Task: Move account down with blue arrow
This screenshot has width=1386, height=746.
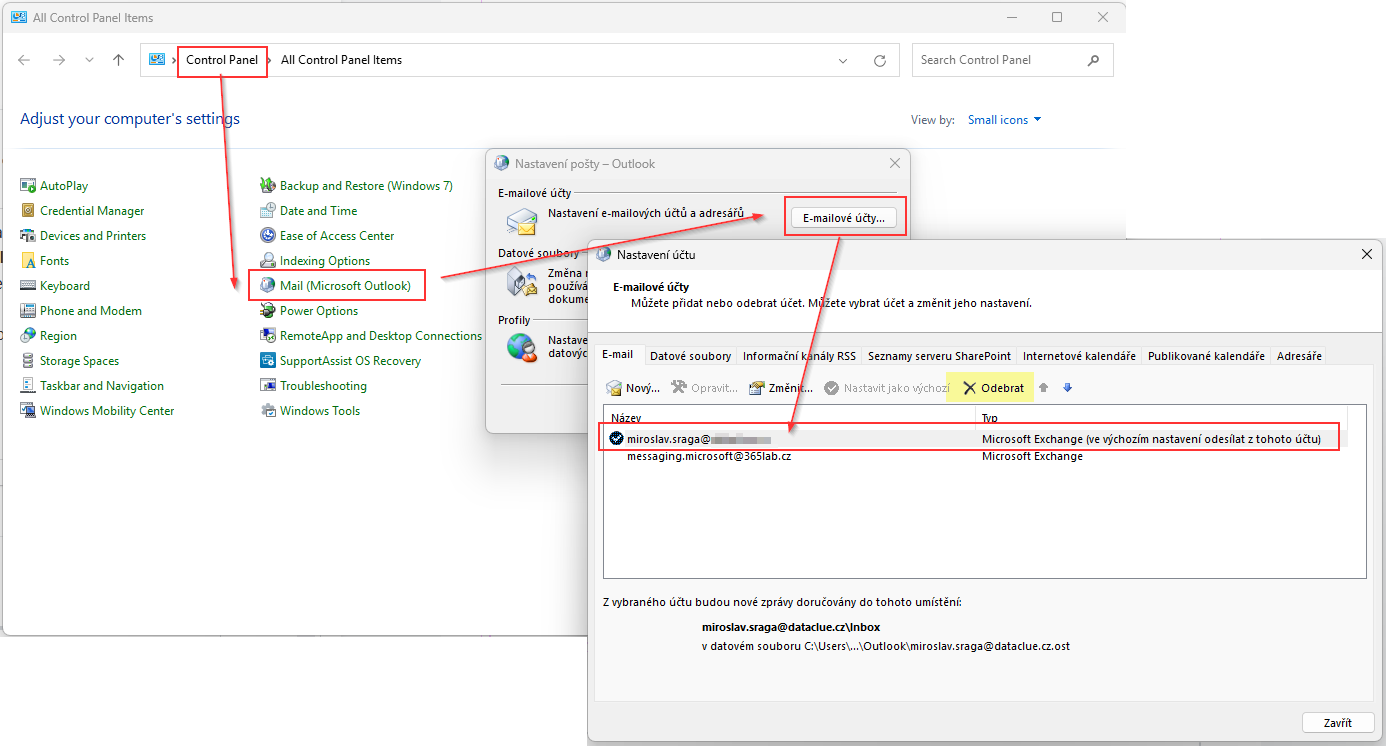Action: (x=1067, y=388)
